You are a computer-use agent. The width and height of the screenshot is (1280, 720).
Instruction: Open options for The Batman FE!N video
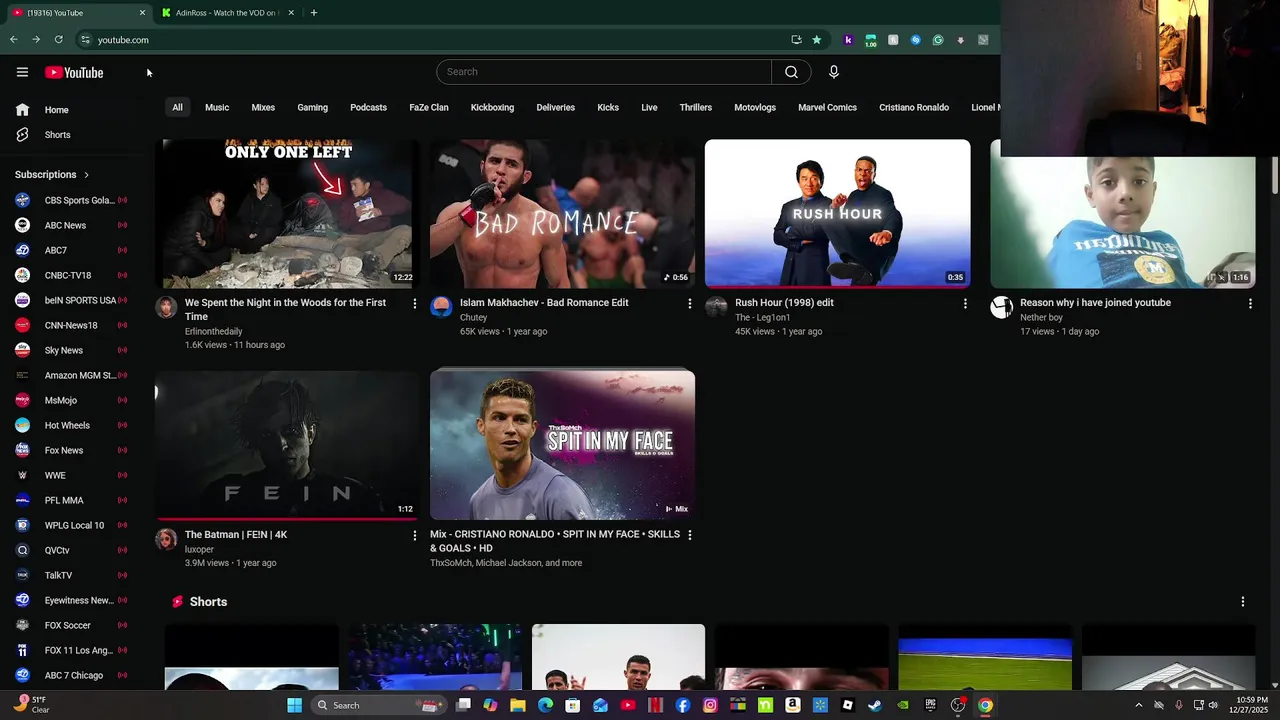point(415,535)
